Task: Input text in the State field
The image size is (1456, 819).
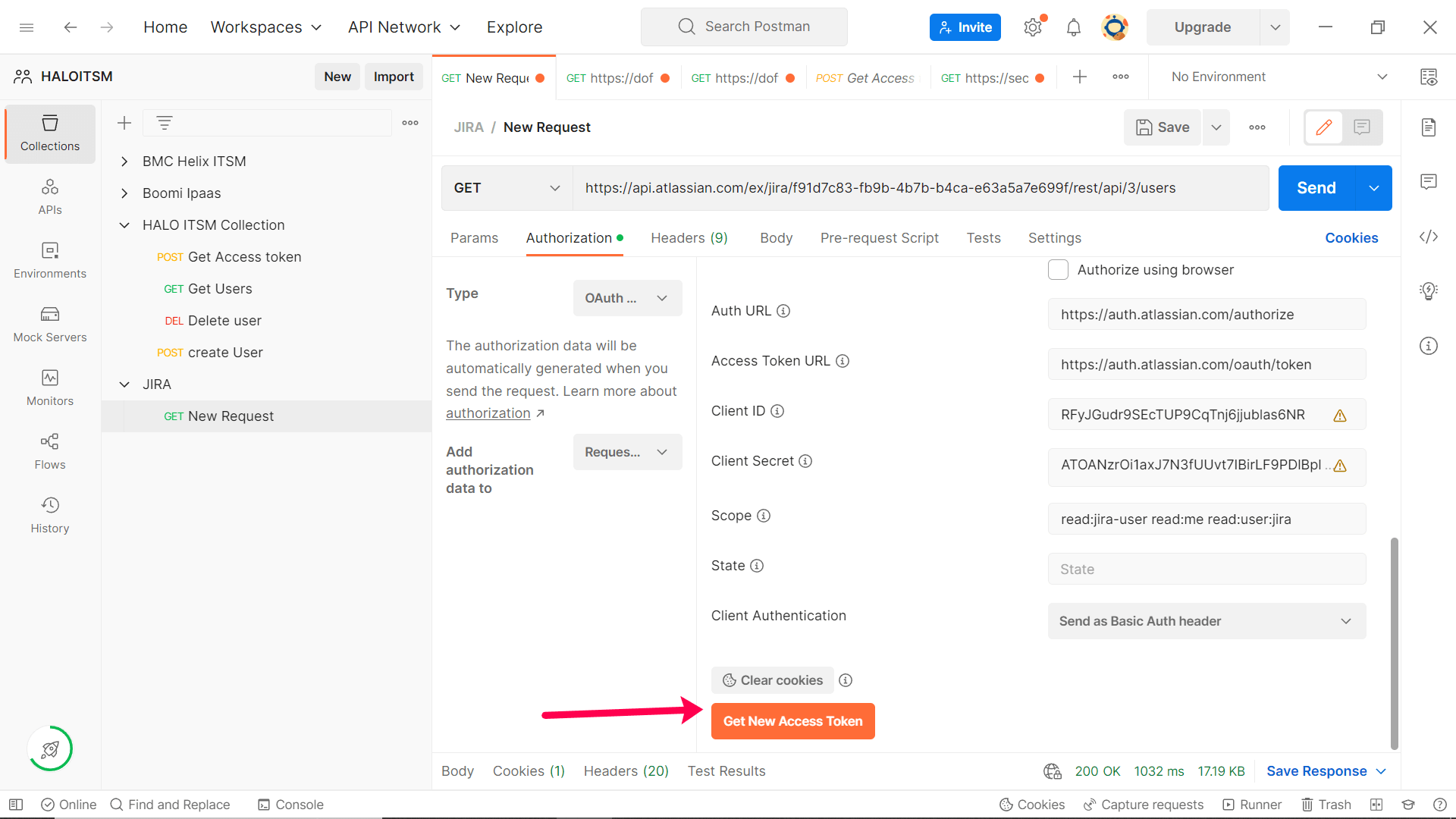Action: [x=1207, y=569]
